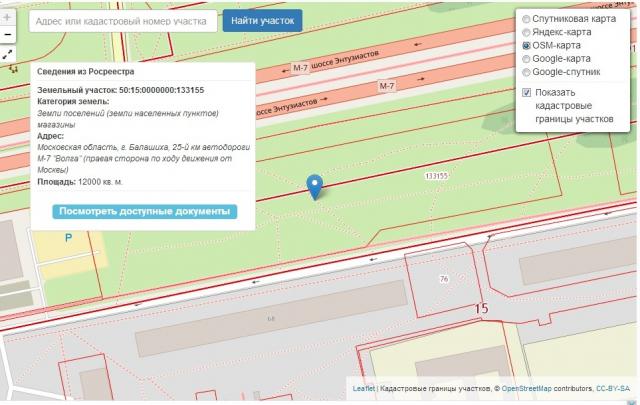The width and height of the screenshot is (640, 405).
Task: Open the OpenStreetMap contributors link
Action: [534, 388]
